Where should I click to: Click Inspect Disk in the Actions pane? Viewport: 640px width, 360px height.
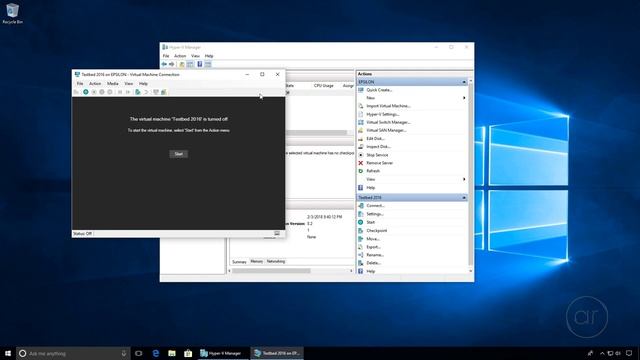tap(378, 147)
